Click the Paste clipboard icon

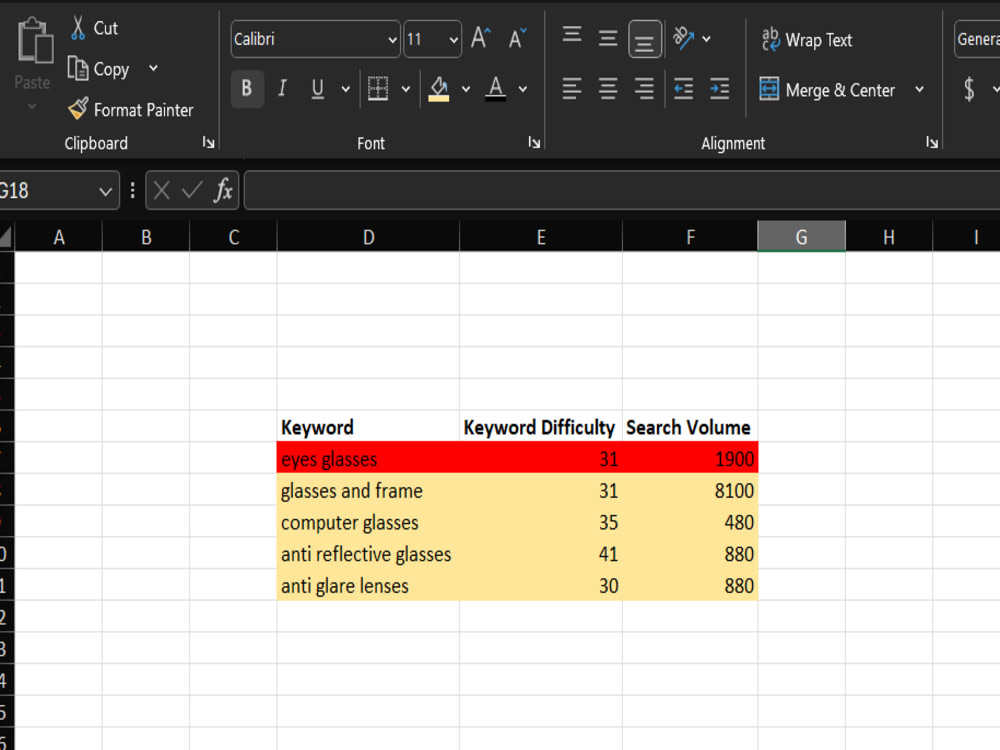tap(35, 41)
